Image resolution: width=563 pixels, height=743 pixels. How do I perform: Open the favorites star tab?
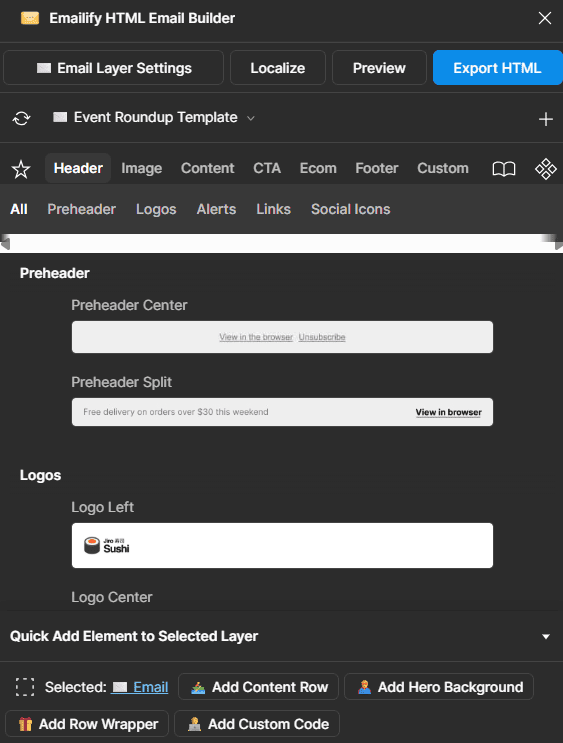pos(21,169)
